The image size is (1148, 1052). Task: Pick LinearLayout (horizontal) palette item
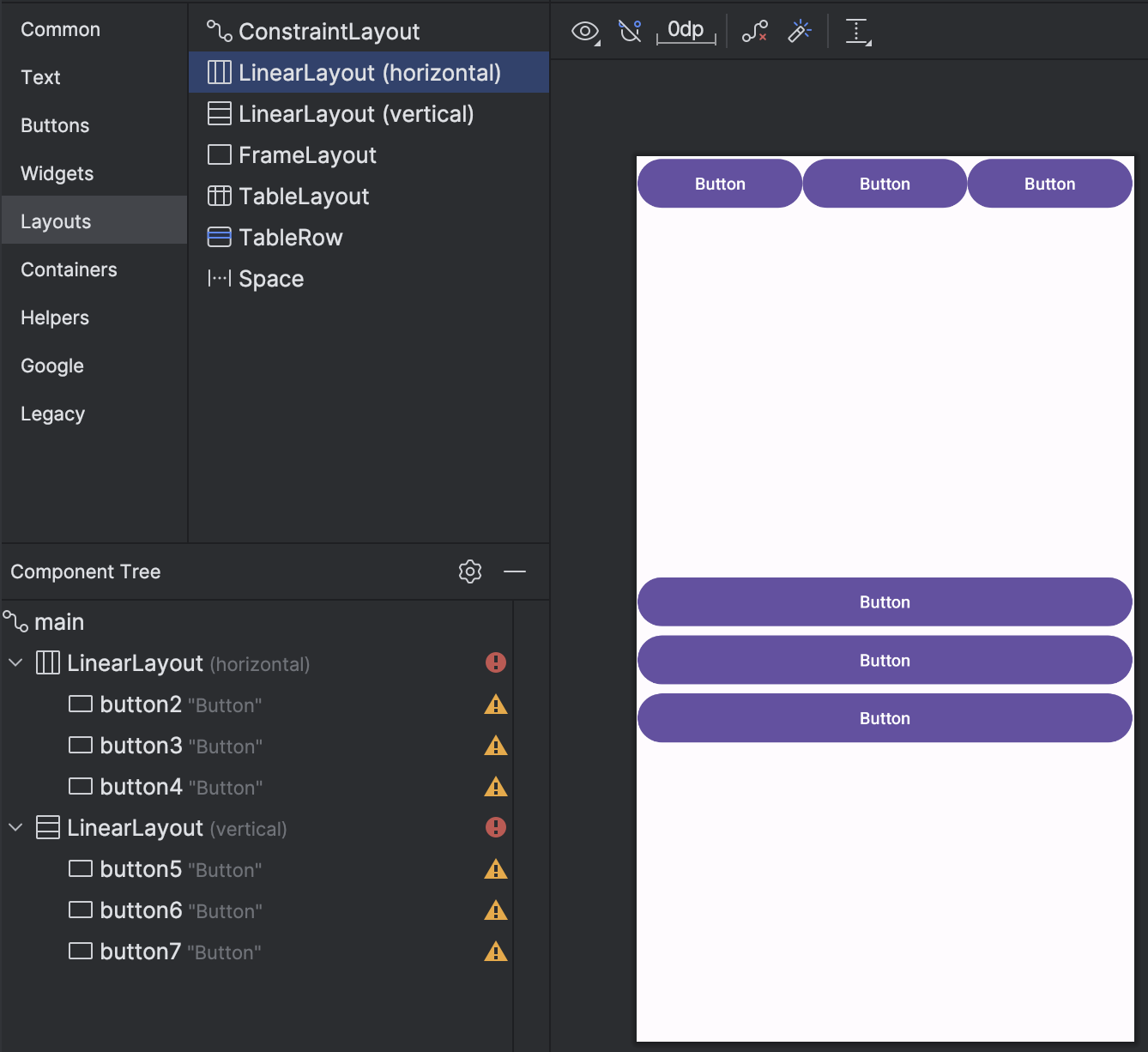369,72
